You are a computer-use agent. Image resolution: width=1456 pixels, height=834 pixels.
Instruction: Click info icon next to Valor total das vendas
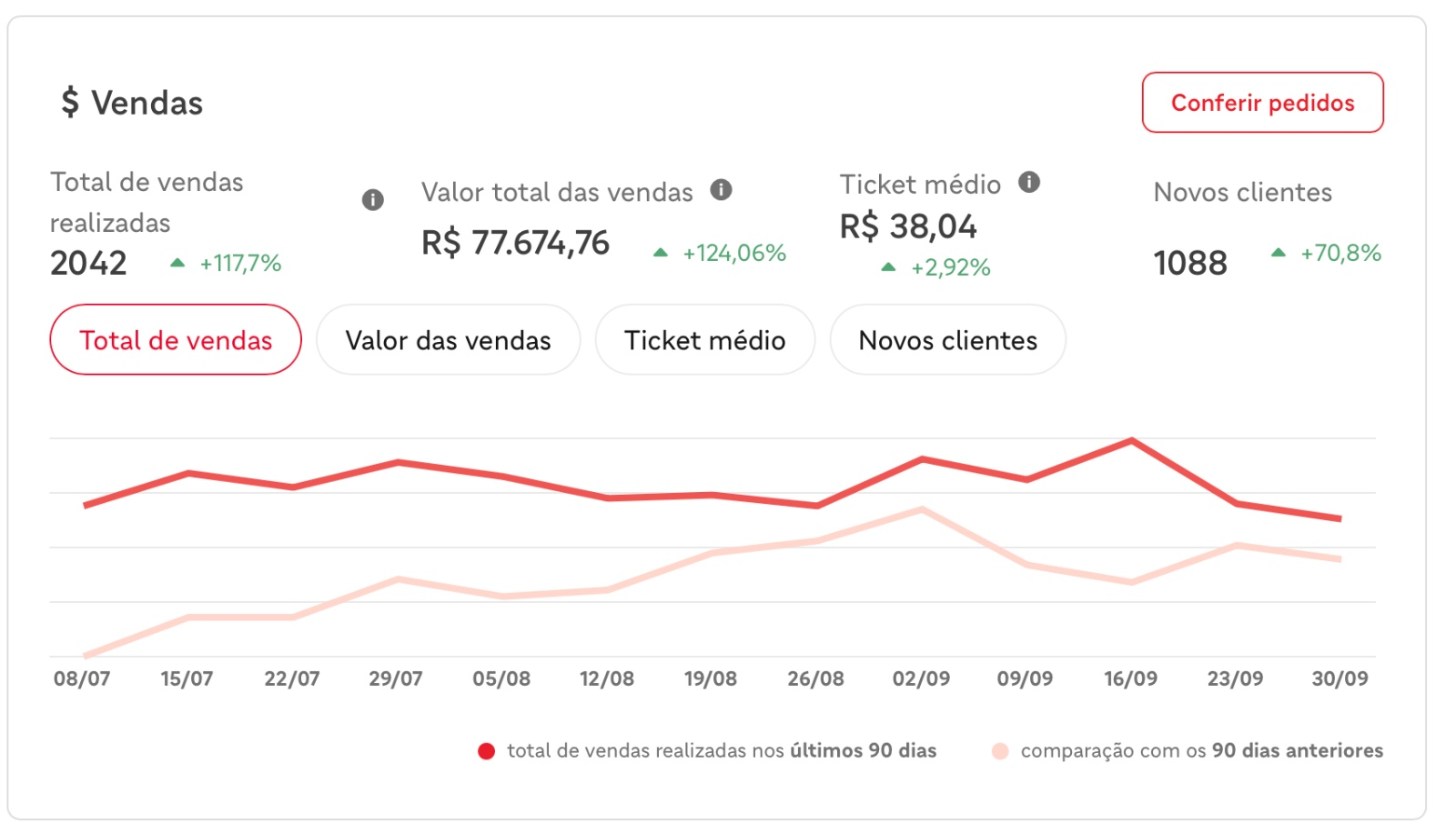point(722,190)
